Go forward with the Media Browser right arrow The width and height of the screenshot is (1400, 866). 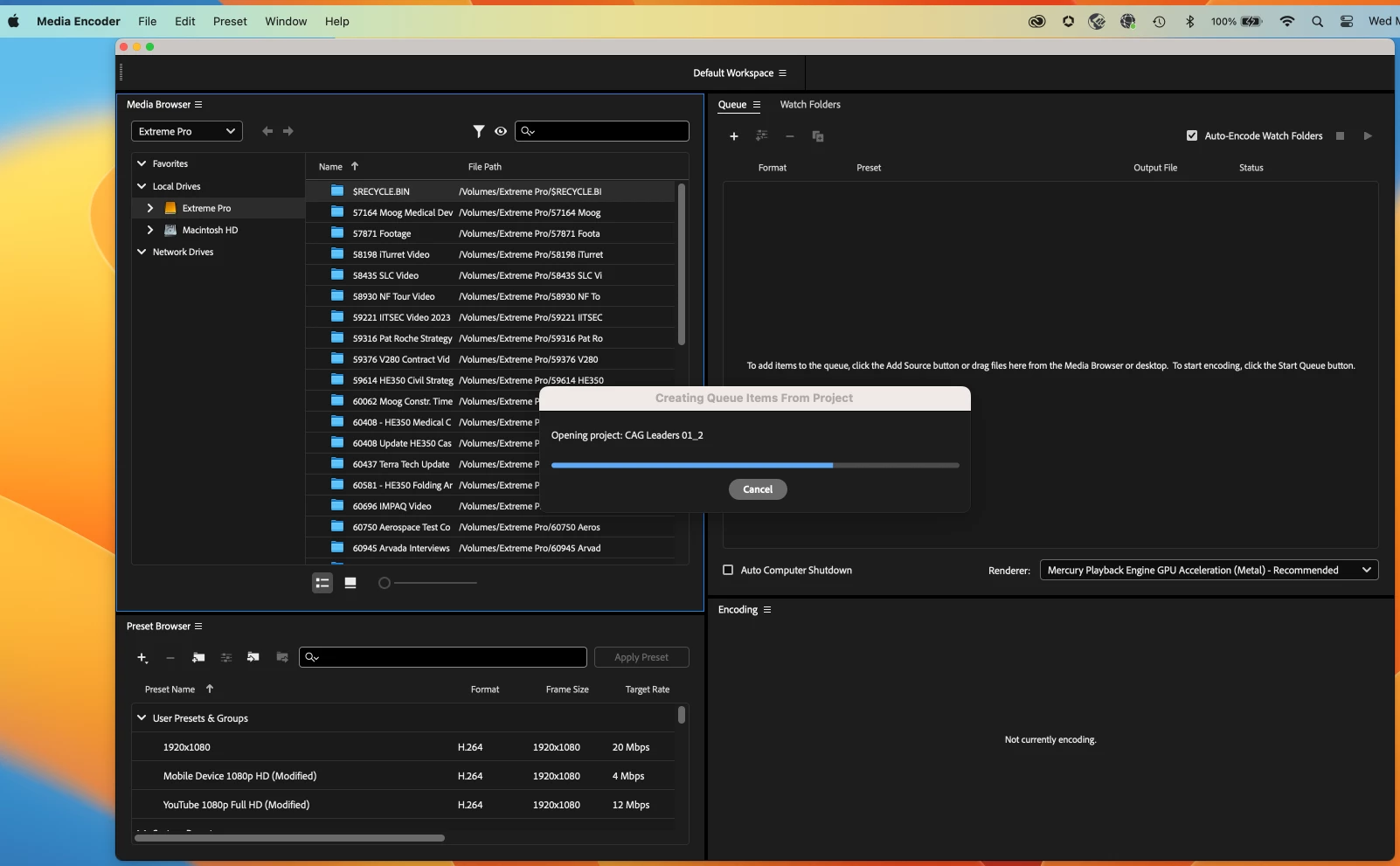[288, 131]
